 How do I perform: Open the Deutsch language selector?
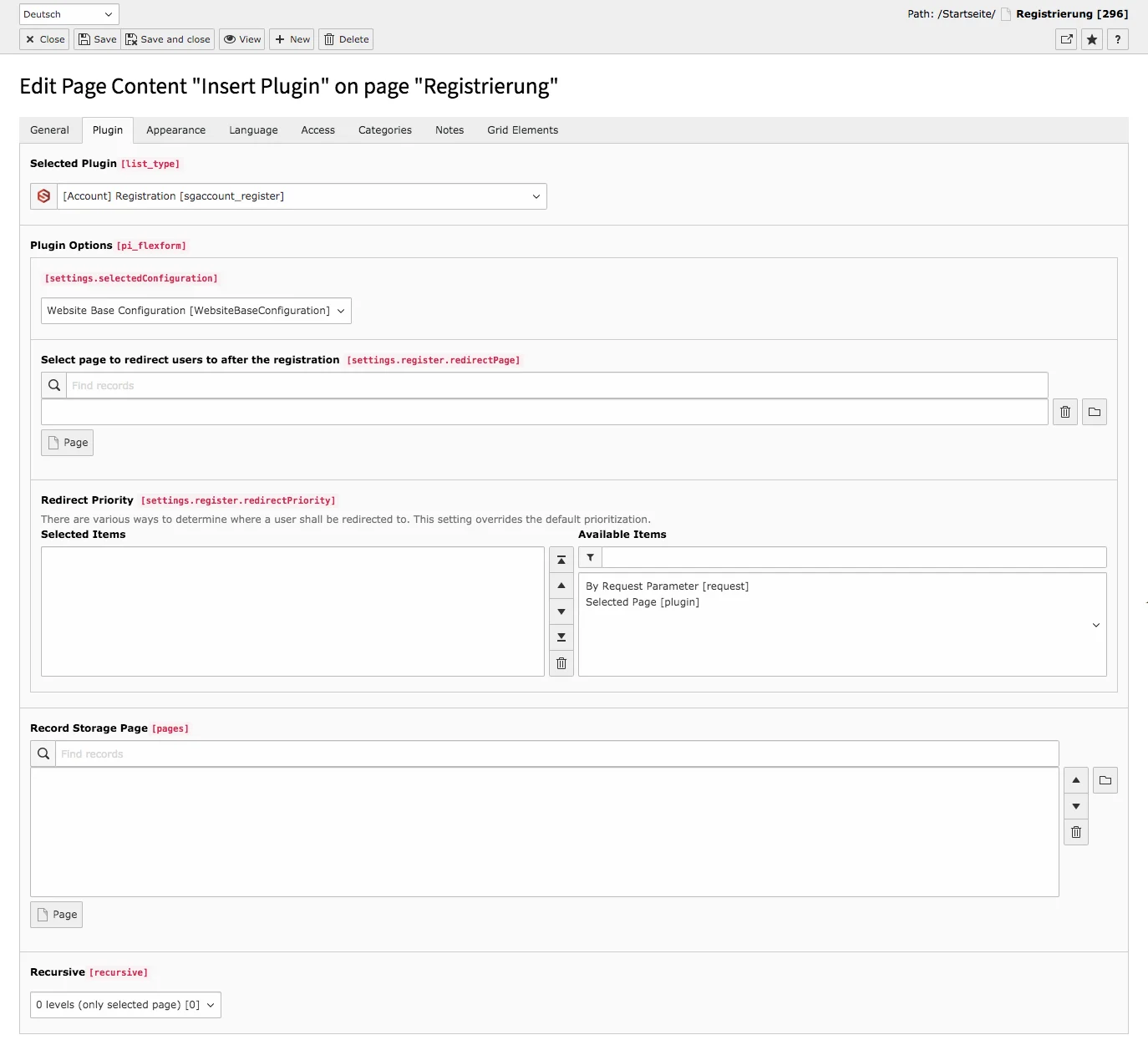click(68, 13)
